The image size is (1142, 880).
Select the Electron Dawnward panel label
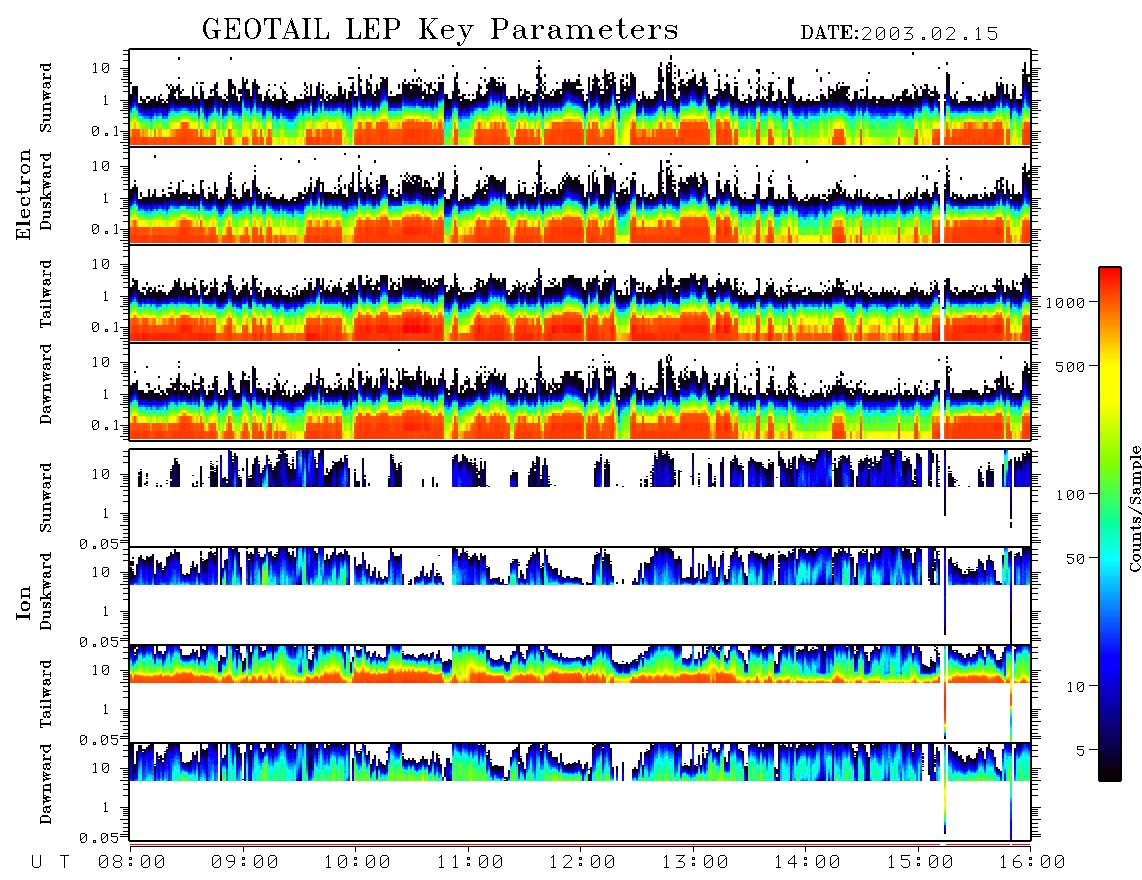[x=46, y=384]
